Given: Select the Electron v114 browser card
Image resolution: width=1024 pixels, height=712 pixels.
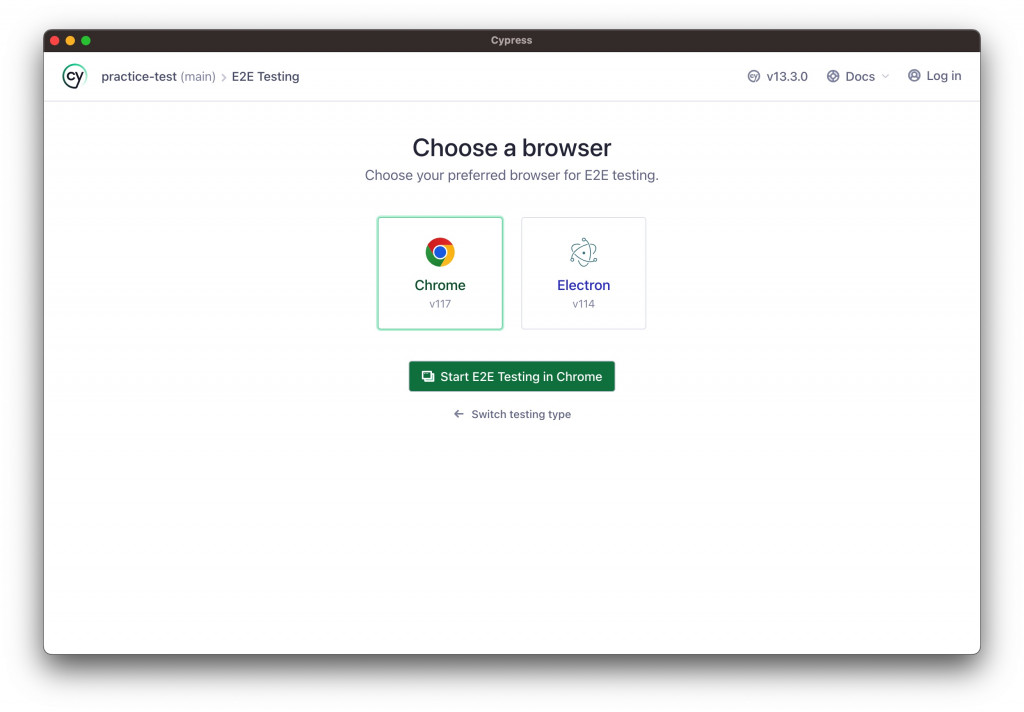Looking at the screenshot, I should click(x=583, y=273).
